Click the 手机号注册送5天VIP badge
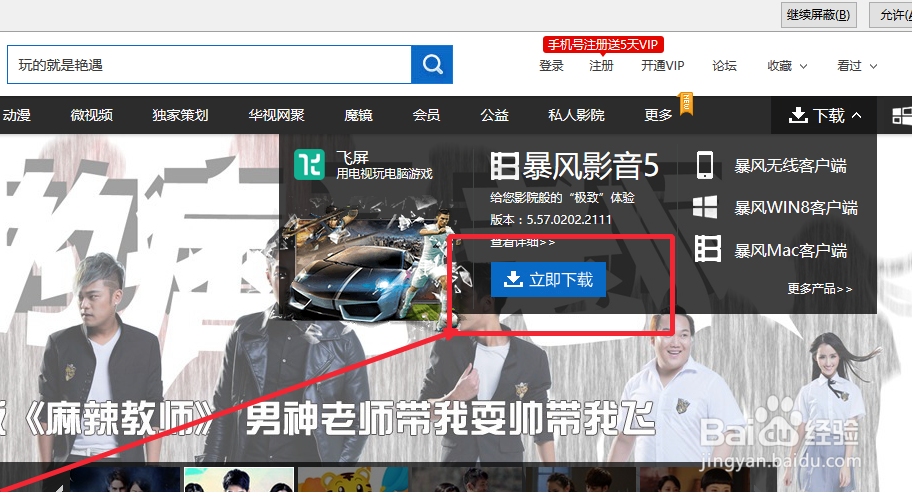Screen dimensions: 912x492 [x=603, y=45]
